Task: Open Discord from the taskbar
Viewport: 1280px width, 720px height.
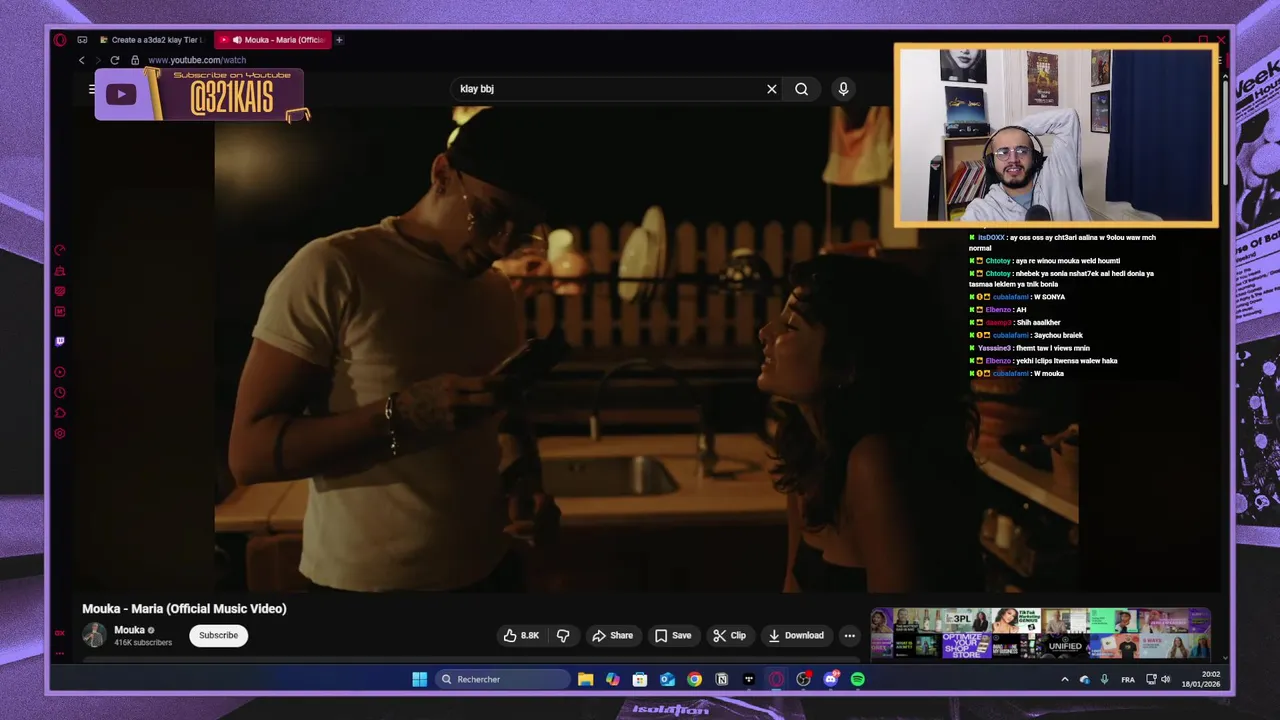Action: (830, 679)
